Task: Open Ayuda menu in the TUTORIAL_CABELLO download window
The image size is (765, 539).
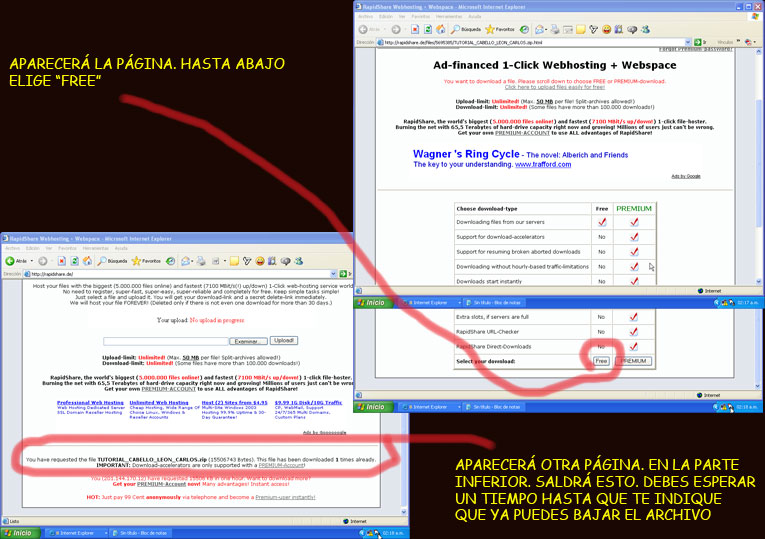Action: 475,17
